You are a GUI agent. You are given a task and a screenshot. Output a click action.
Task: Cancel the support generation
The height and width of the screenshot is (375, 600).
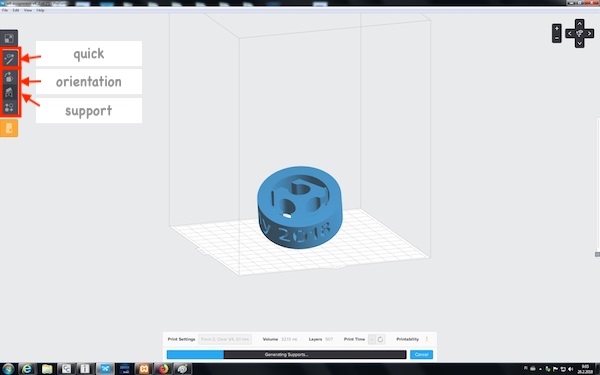point(421,354)
